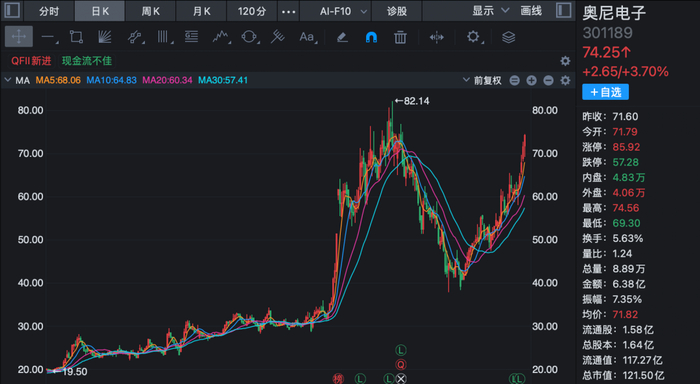Select the fan lines drawing tool
Image resolution: width=700 pixels, height=384 pixels.
[x=104, y=37]
